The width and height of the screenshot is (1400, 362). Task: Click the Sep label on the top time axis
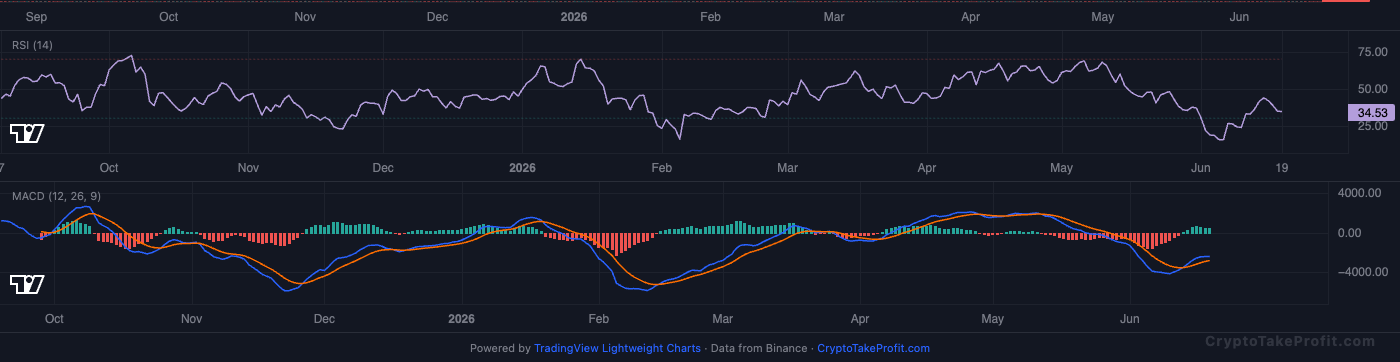(x=36, y=17)
